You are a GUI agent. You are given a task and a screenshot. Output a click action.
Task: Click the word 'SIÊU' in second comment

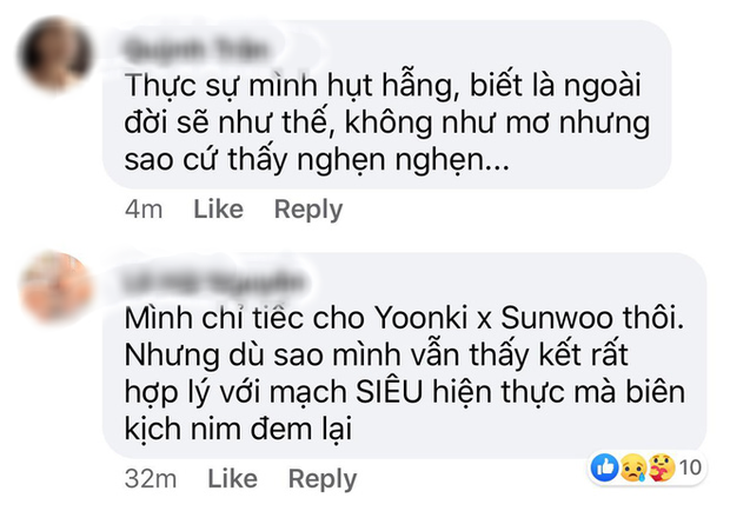click(x=389, y=392)
